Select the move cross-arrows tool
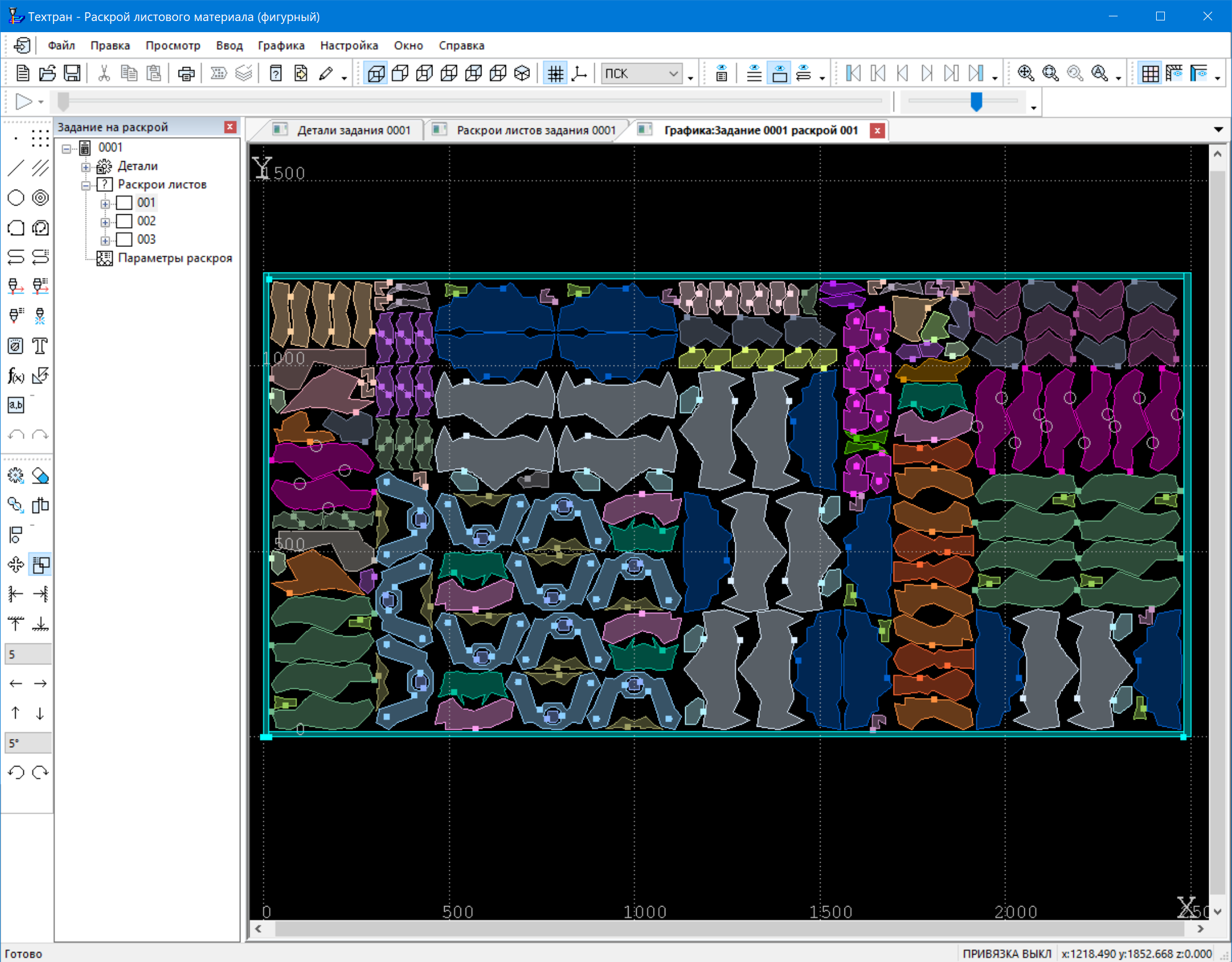 16,564
